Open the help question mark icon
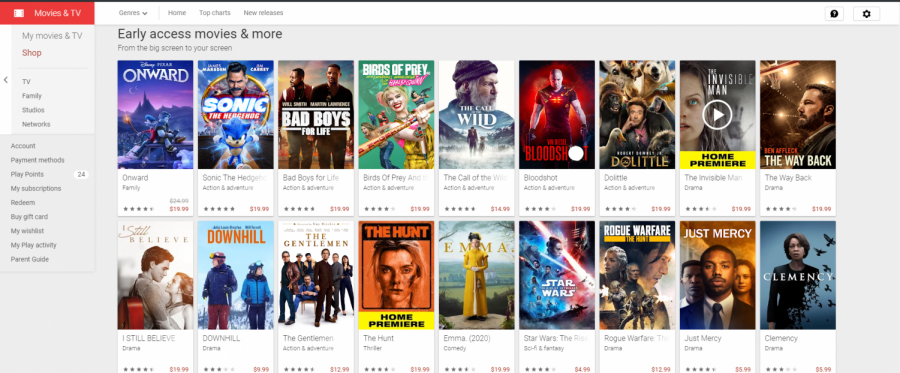This screenshot has height=373, width=900. 834,14
